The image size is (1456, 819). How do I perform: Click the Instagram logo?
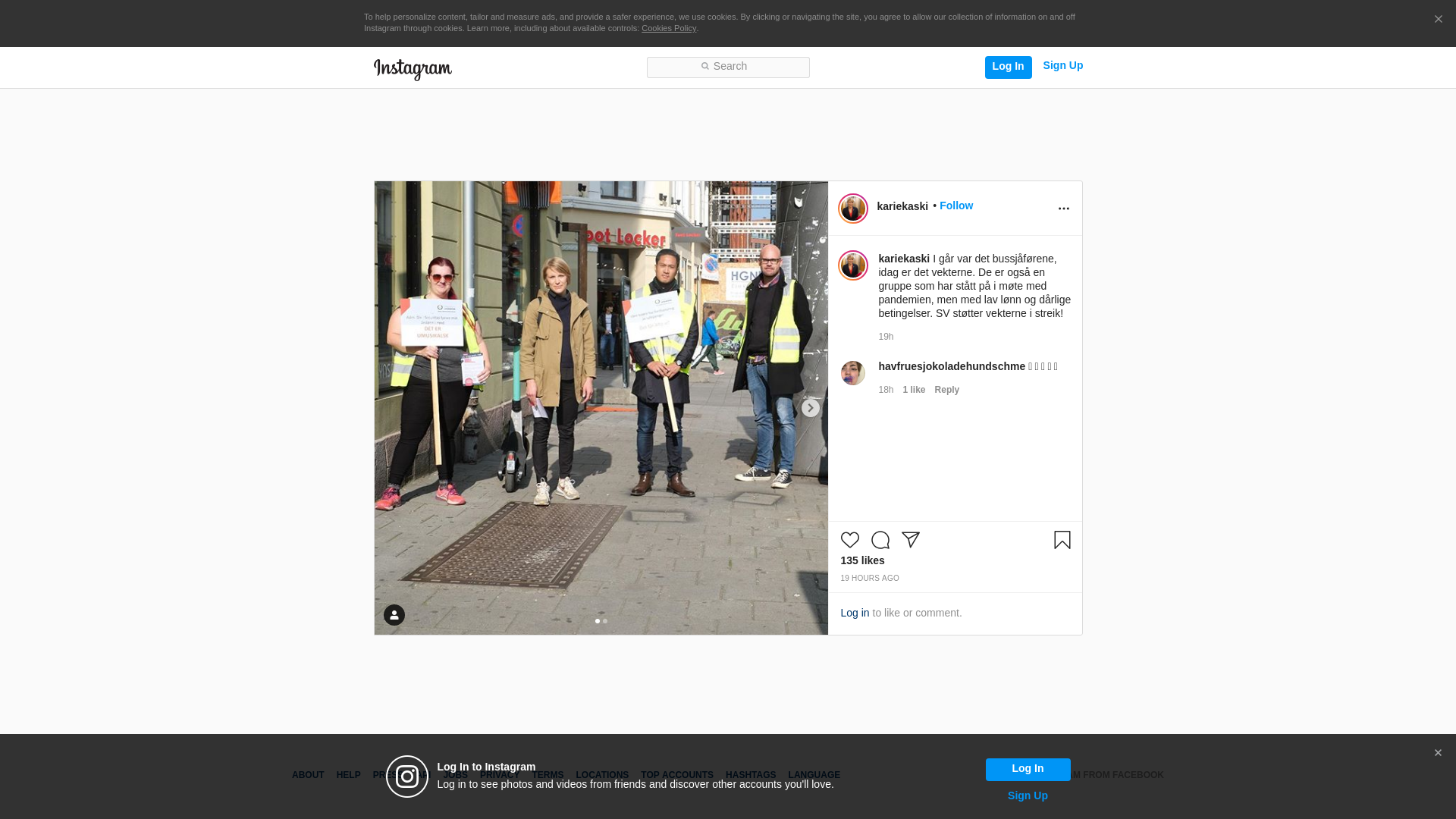[413, 69]
